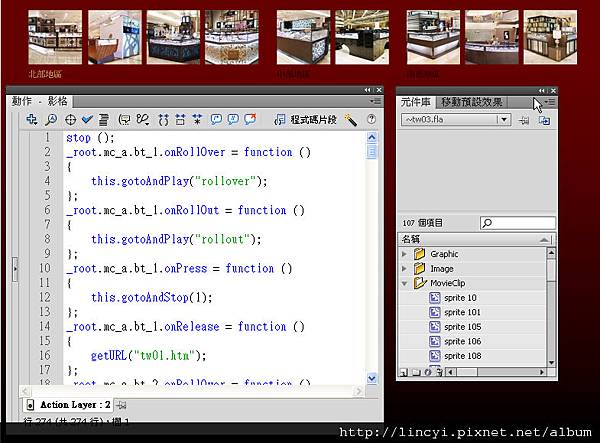The width and height of the screenshot is (600, 443).
Task: Select the MovieClip folder row
Action: click(x=472, y=283)
